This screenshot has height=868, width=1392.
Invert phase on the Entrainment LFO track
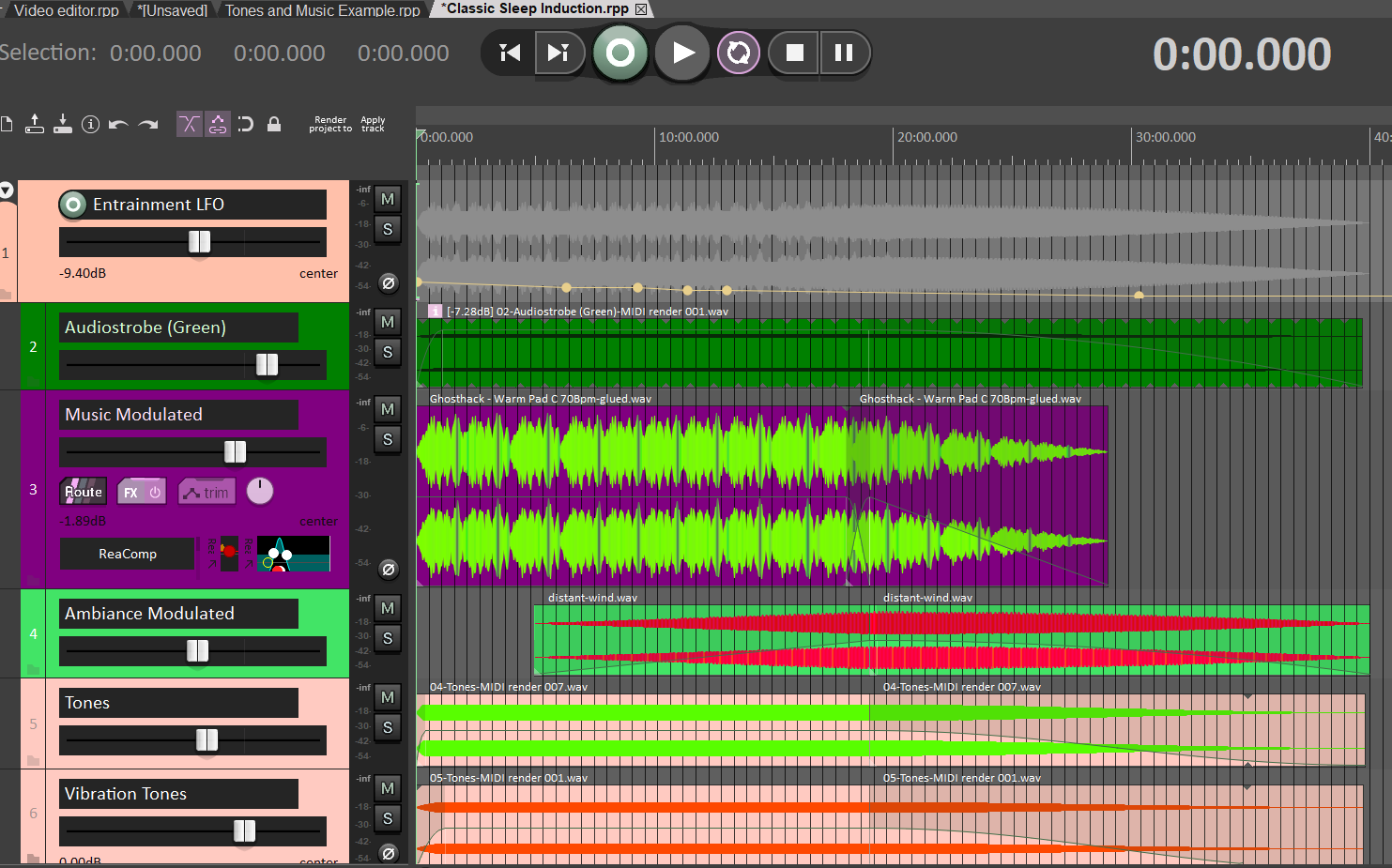388,283
